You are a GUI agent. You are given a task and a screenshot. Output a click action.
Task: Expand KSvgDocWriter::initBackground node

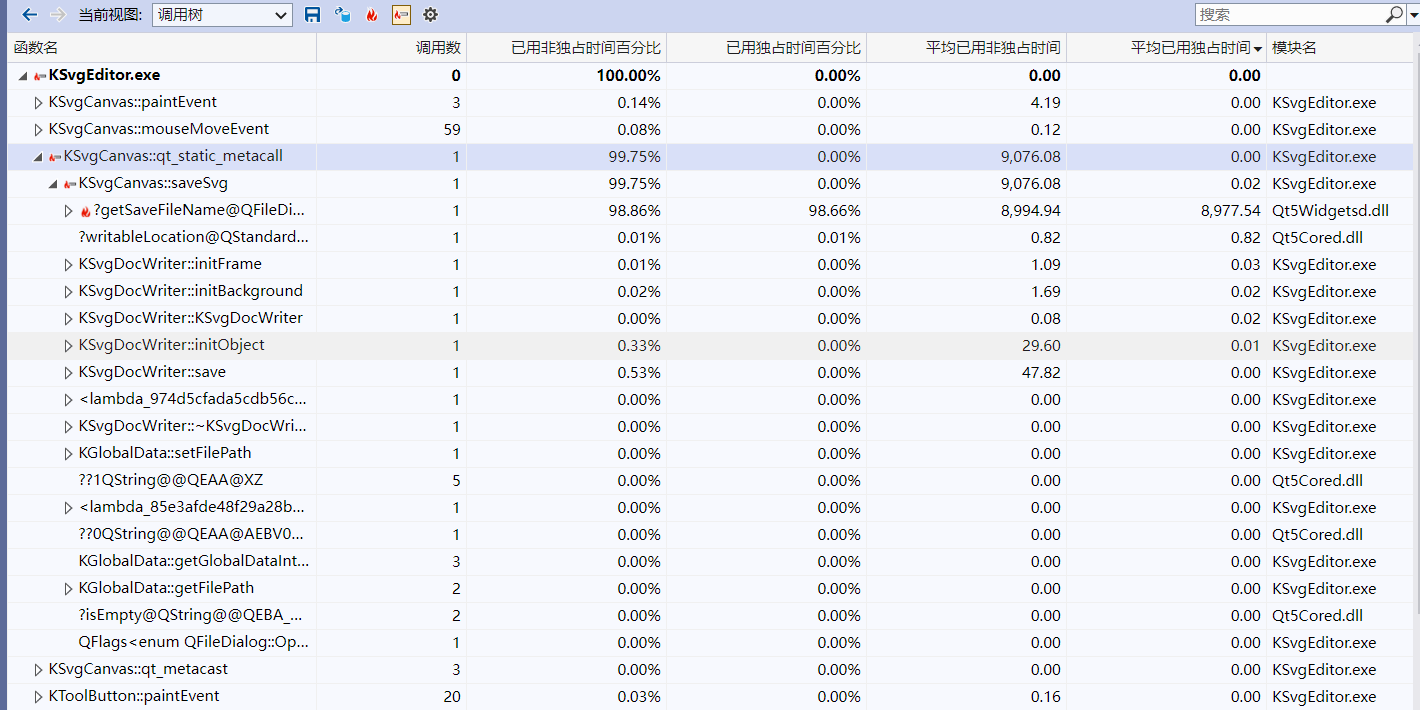point(68,292)
